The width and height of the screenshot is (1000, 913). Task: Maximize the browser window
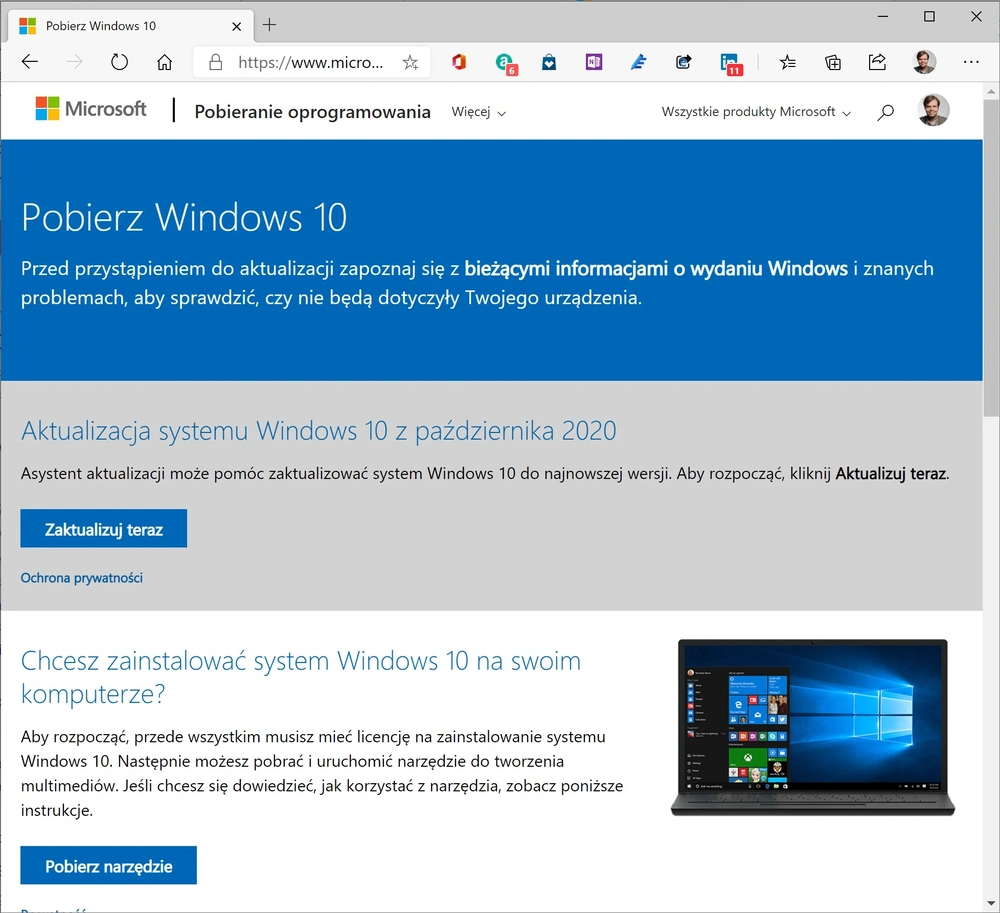[929, 17]
